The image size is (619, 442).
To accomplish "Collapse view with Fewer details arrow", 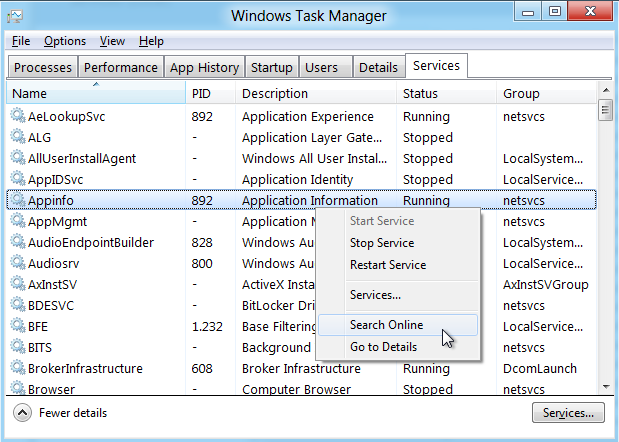I will 22,413.
